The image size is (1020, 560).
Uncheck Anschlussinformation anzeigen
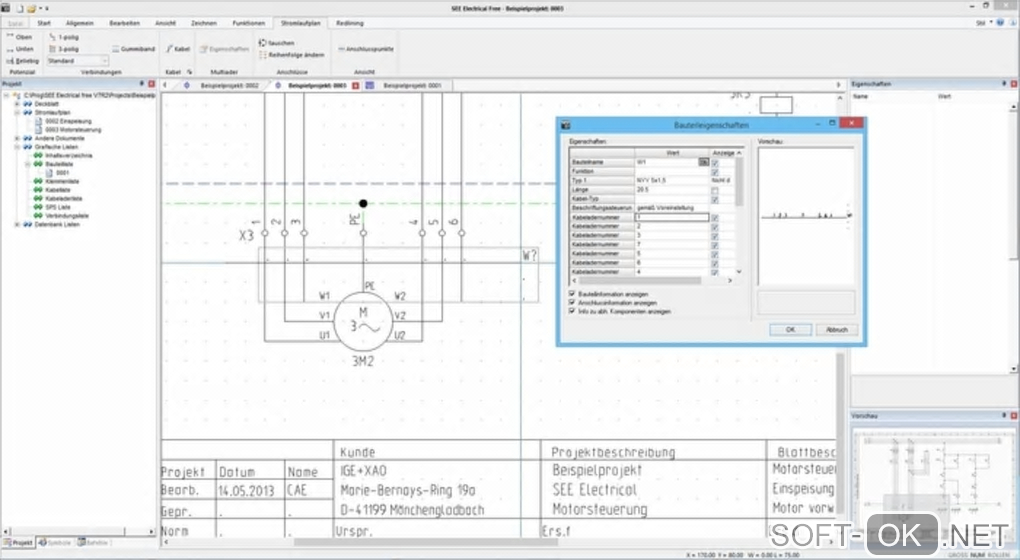[572, 302]
